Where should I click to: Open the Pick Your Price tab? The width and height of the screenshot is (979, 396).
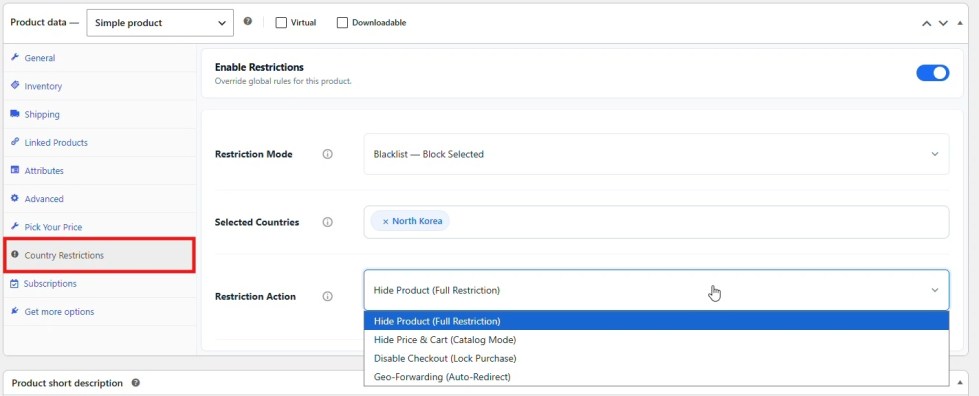point(100,227)
